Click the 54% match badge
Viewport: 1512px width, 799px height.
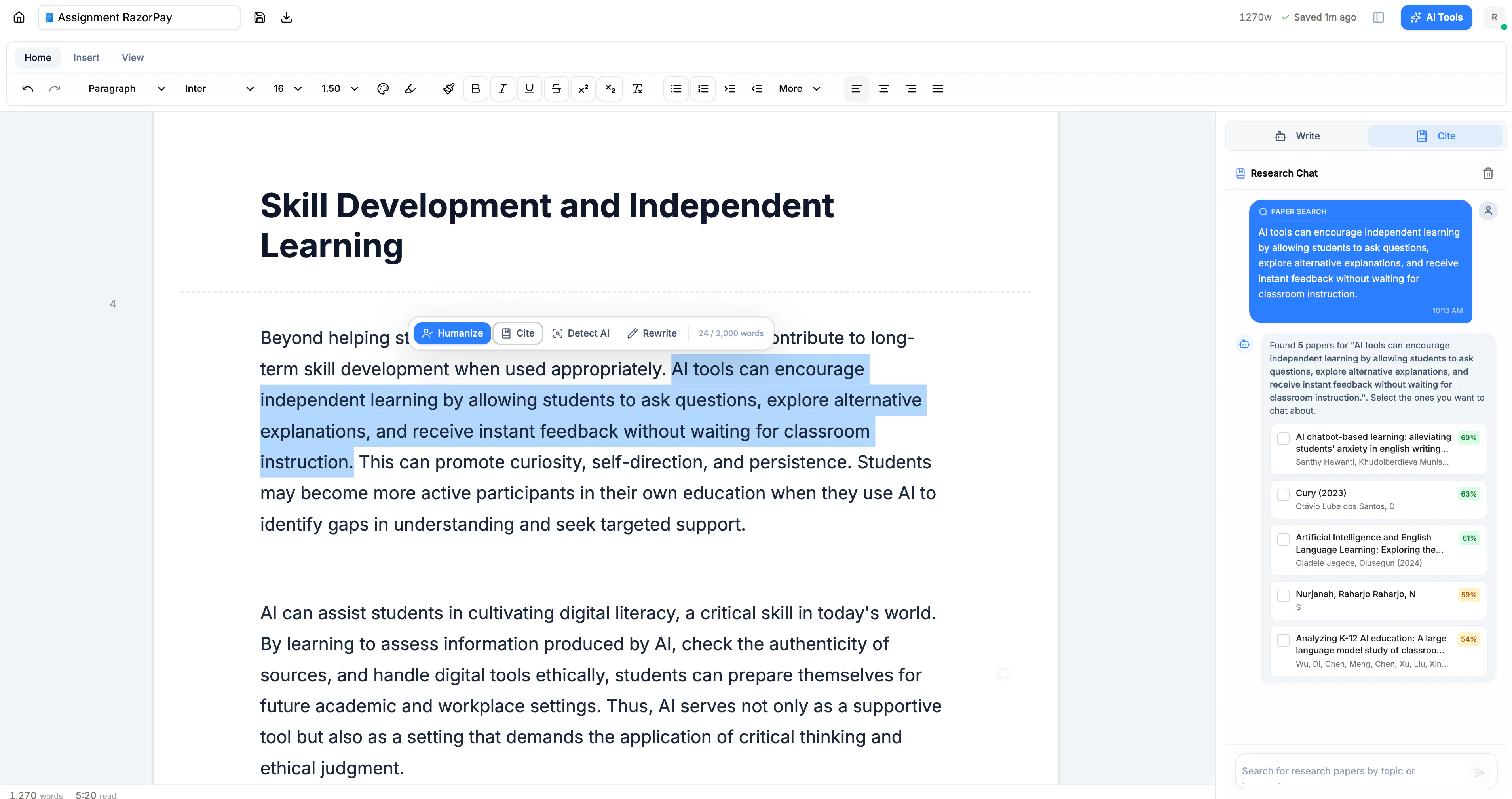pyautogui.click(x=1468, y=639)
